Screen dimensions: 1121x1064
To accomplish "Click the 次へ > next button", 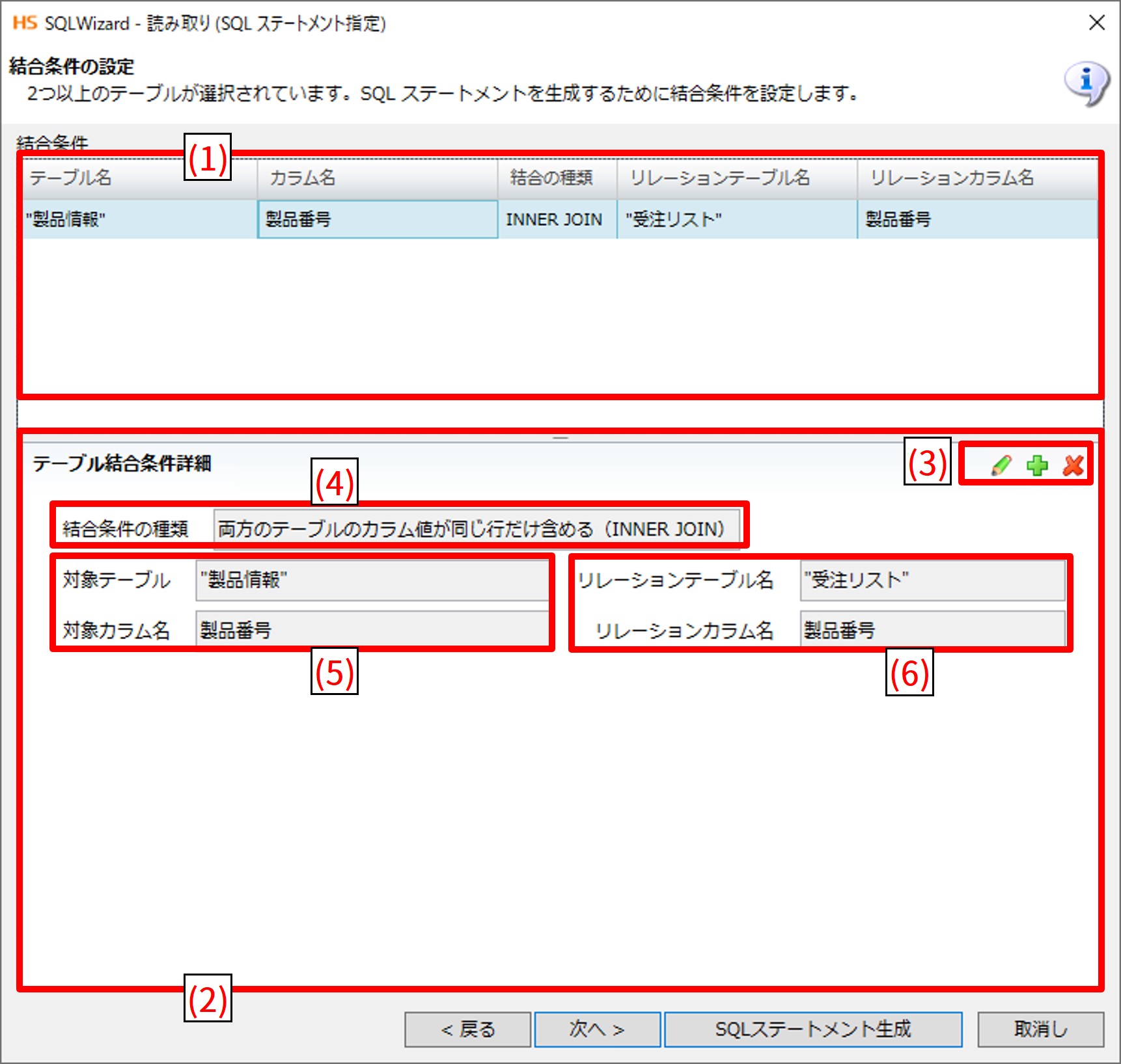I will (x=597, y=1029).
